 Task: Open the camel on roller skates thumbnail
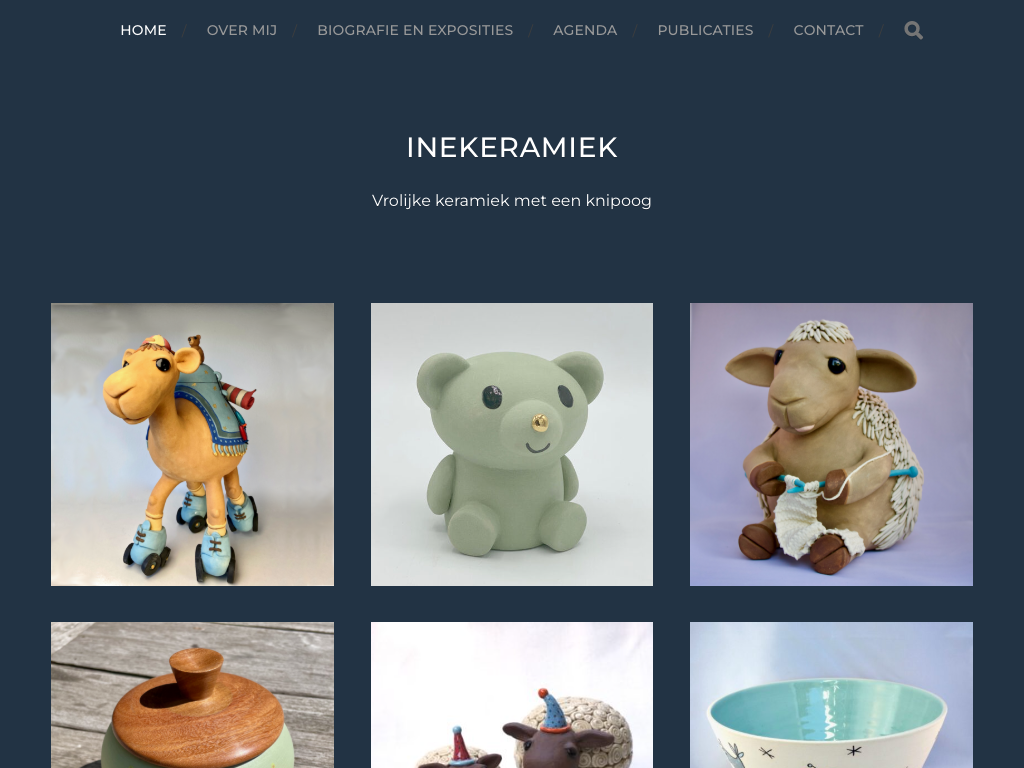(x=192, y=444)
